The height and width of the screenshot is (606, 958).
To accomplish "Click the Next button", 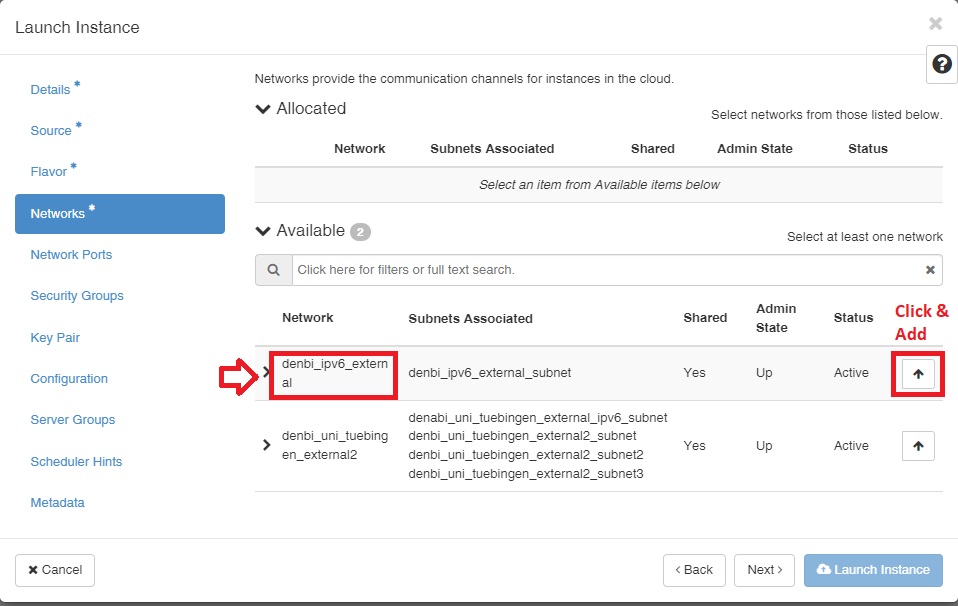I will tap(764, 570).
